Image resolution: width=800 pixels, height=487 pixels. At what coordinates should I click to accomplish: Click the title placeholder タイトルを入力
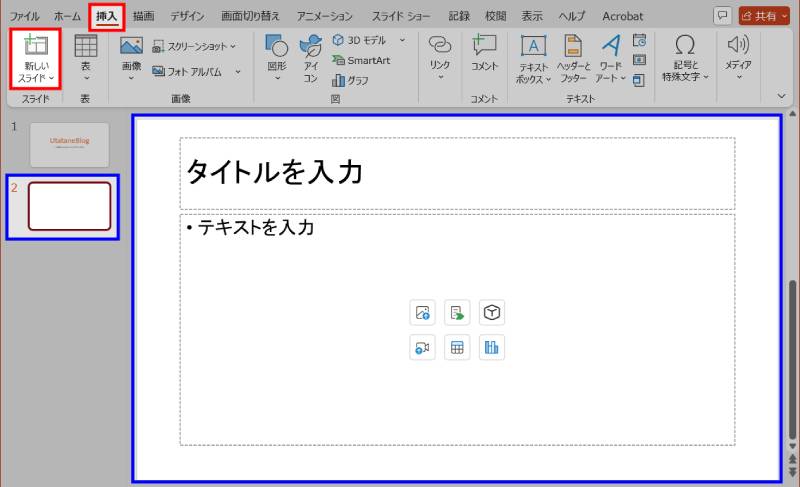[457, 173]
